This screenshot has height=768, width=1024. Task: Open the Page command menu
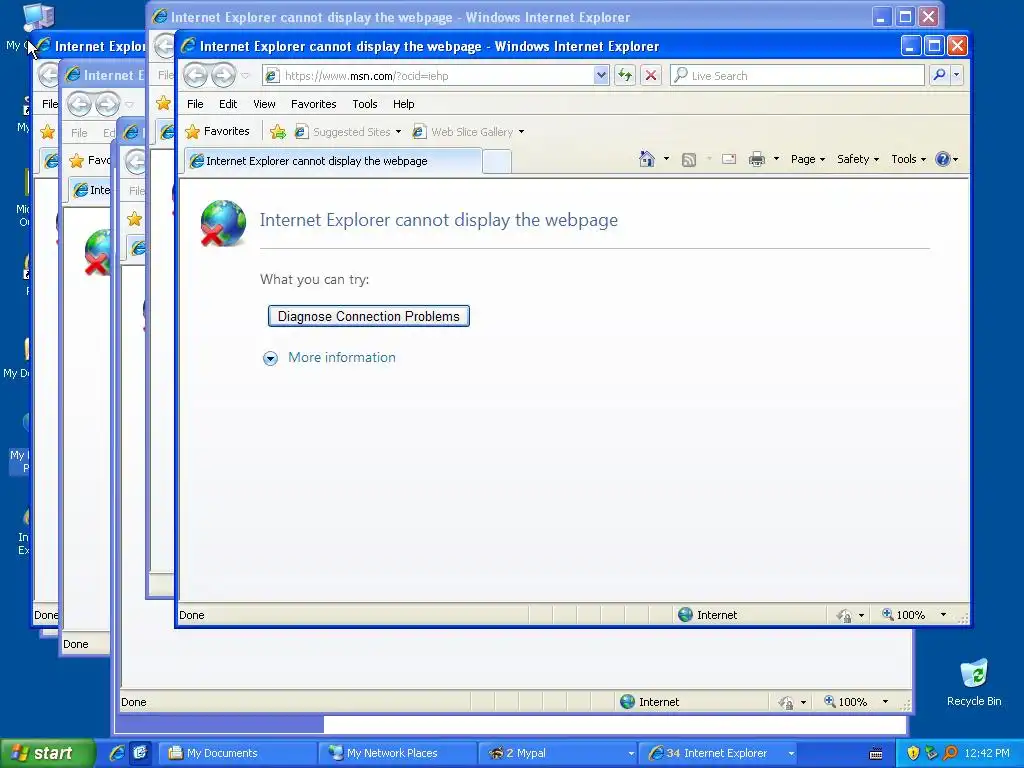808,159
